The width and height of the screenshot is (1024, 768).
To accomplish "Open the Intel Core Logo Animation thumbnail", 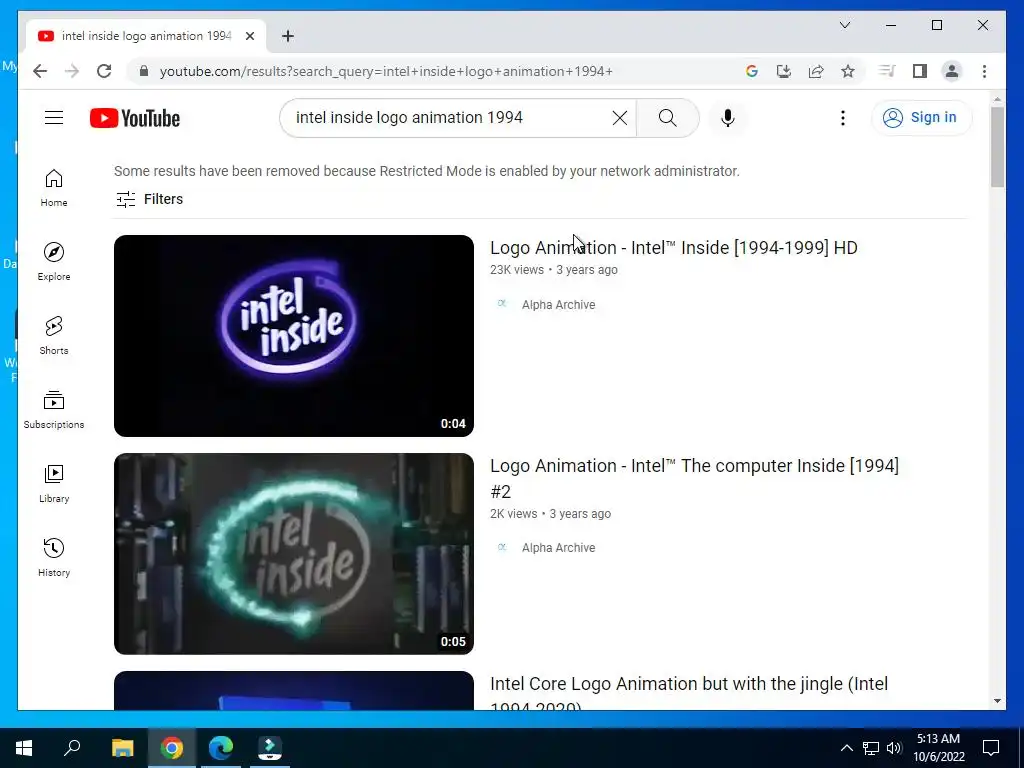I will [294, 690].
